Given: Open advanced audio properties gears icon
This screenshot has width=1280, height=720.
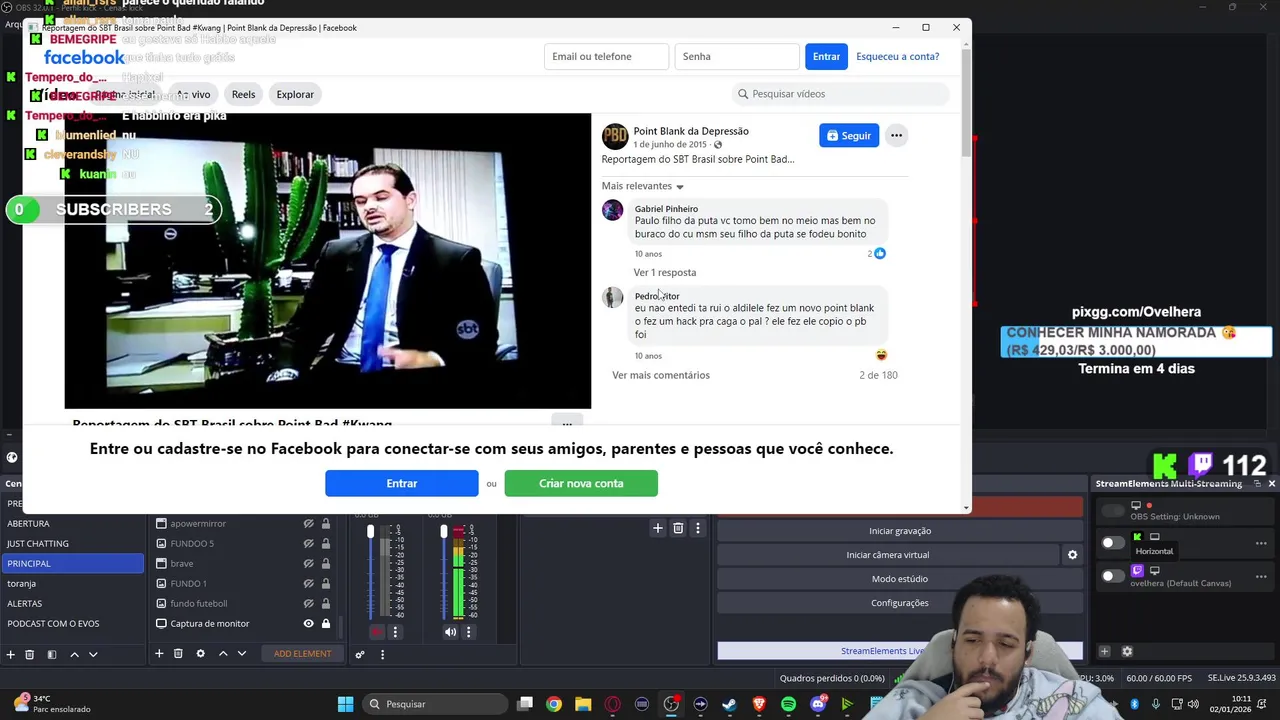Looking at the screenshot, I should 360,654.
